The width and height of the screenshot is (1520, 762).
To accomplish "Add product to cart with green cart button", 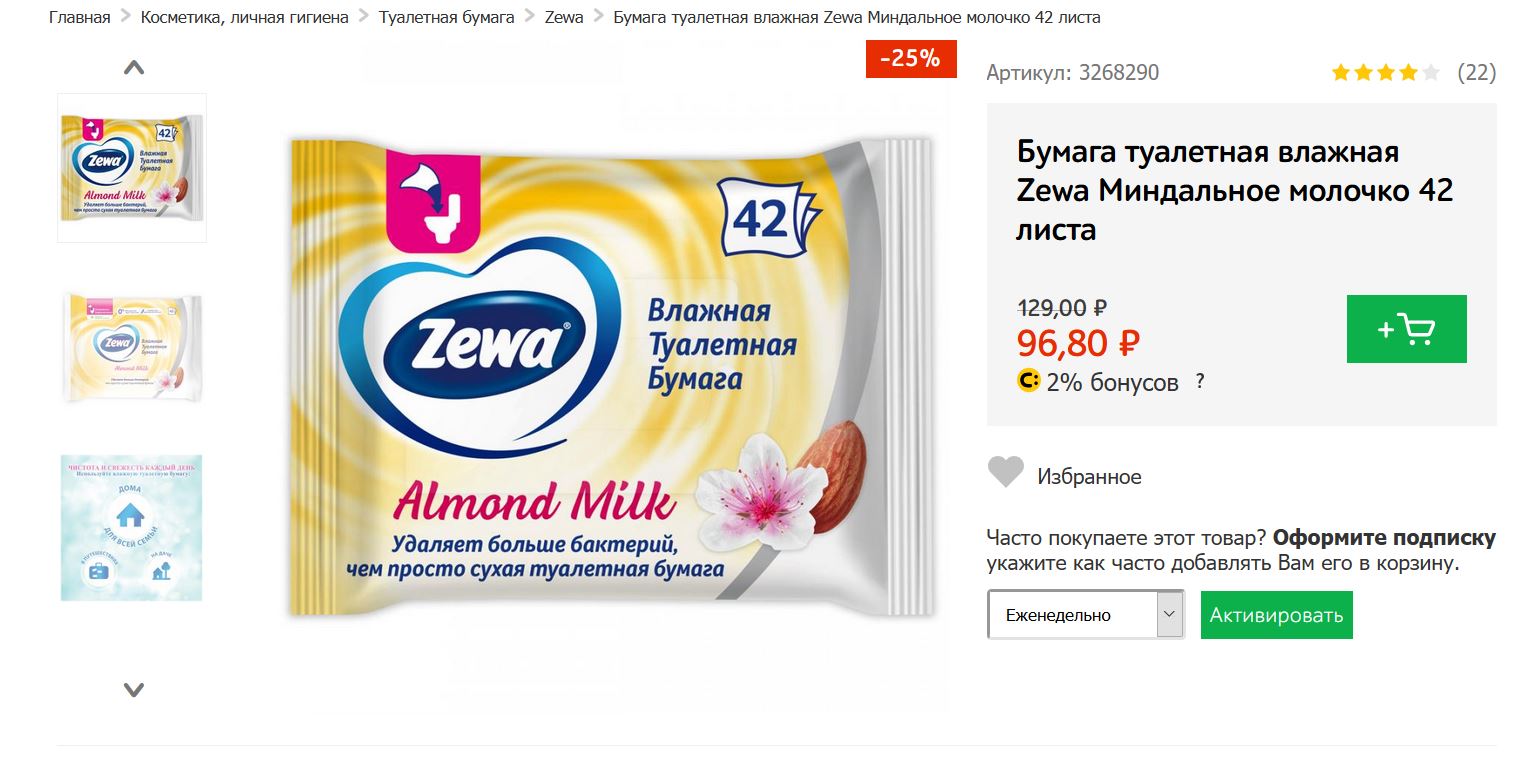I will coord(1406,329).
